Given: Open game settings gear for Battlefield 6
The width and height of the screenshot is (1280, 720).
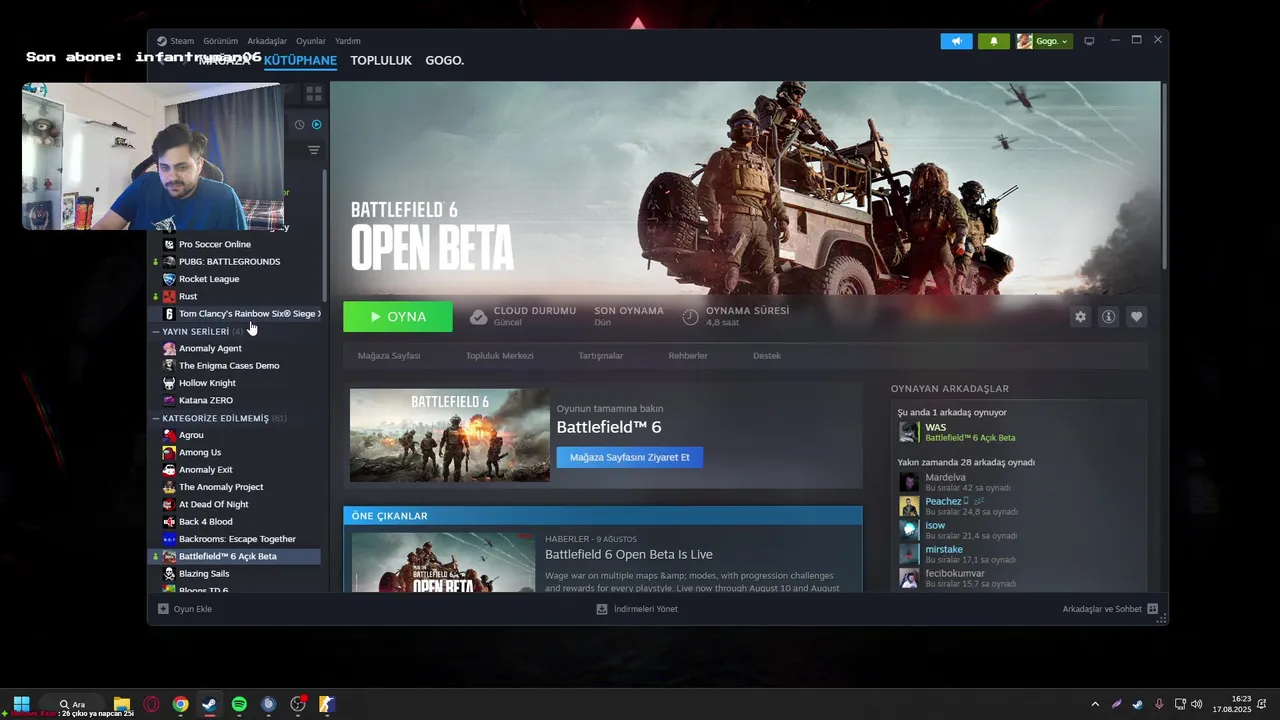Looking at the screenshot, I should 1080,317.
